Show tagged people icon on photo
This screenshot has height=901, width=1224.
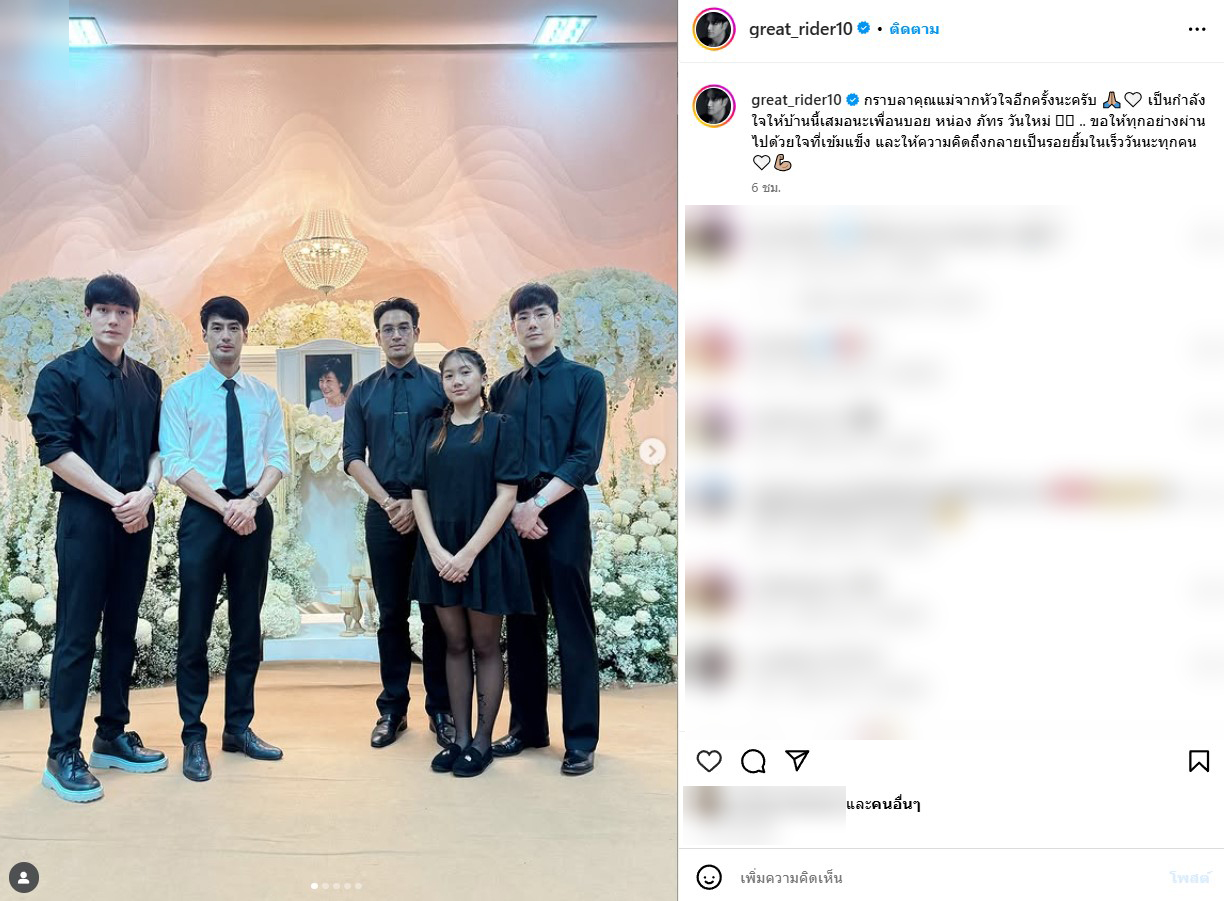click(x=24, y=877)
